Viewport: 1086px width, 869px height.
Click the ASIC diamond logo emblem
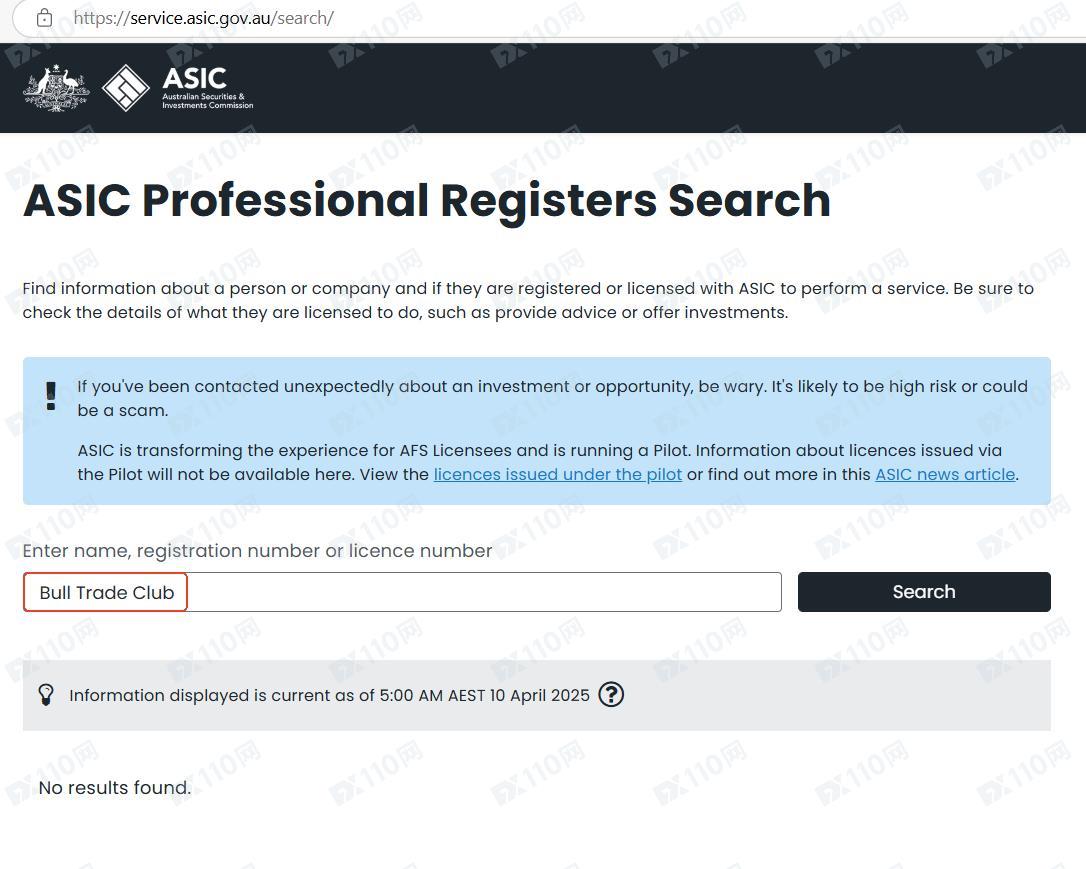(x=126, y=88)
